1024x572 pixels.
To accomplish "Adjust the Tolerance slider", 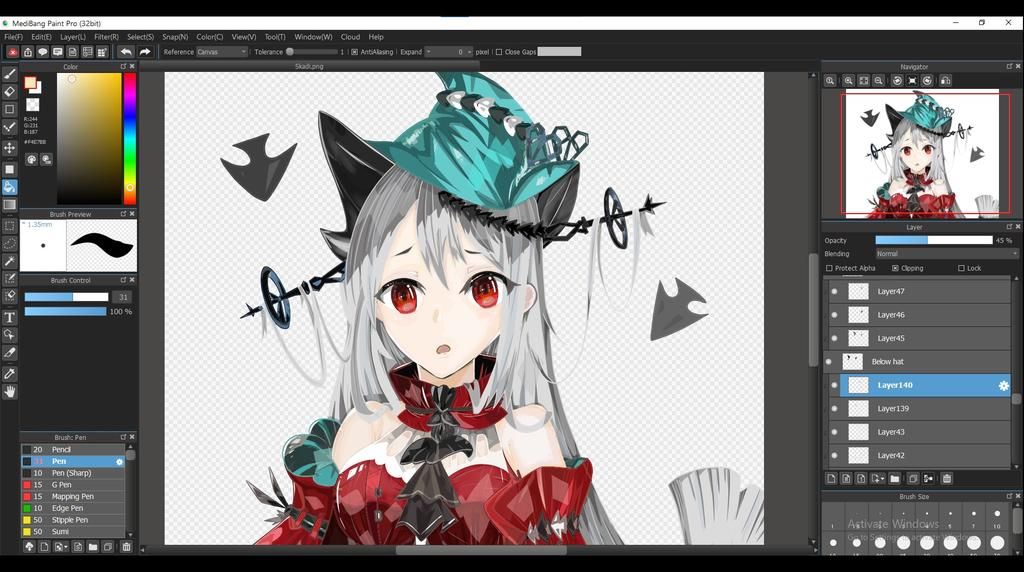I will coord(312,52).
